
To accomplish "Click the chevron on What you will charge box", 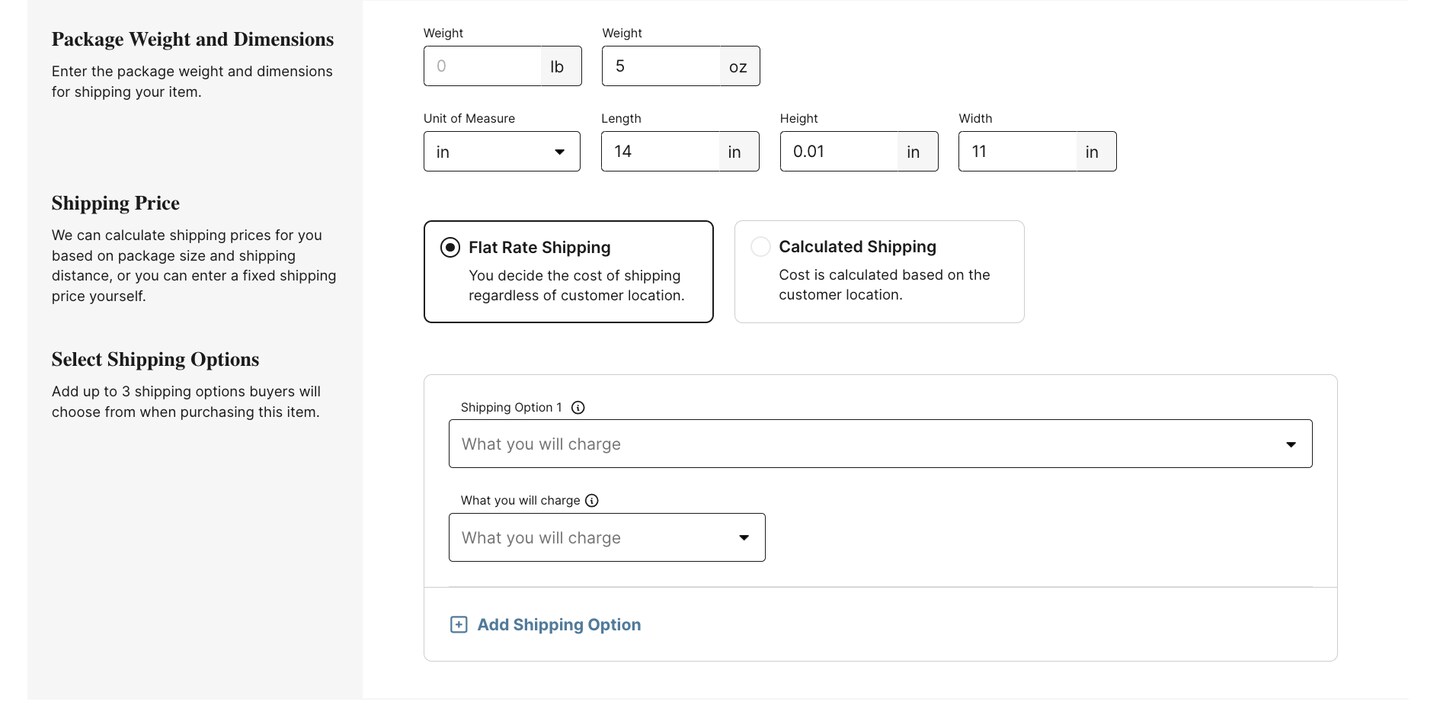I will tap(743, 537).
